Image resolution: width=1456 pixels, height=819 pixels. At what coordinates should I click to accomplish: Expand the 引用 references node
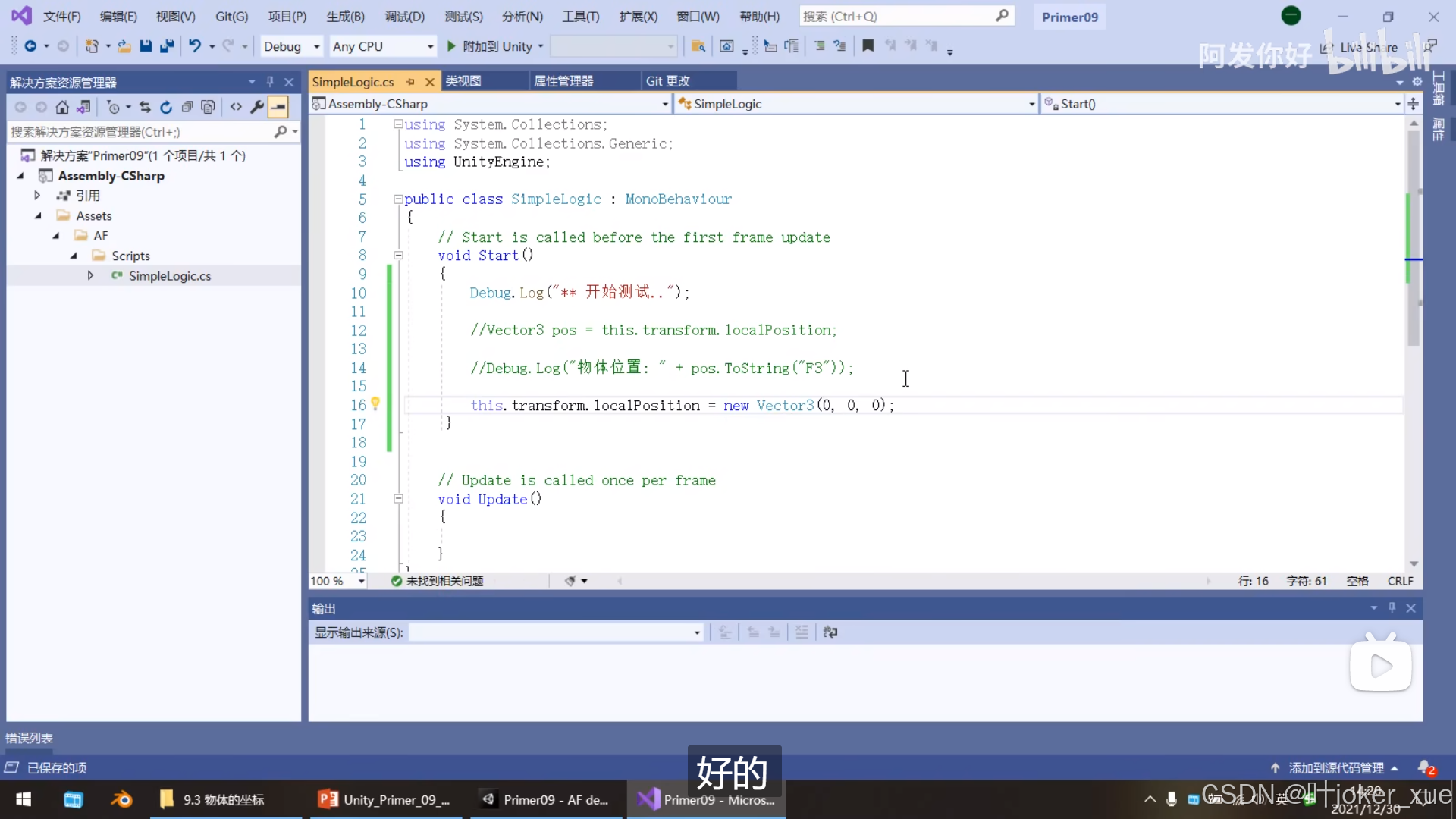(x=36, y=195)
